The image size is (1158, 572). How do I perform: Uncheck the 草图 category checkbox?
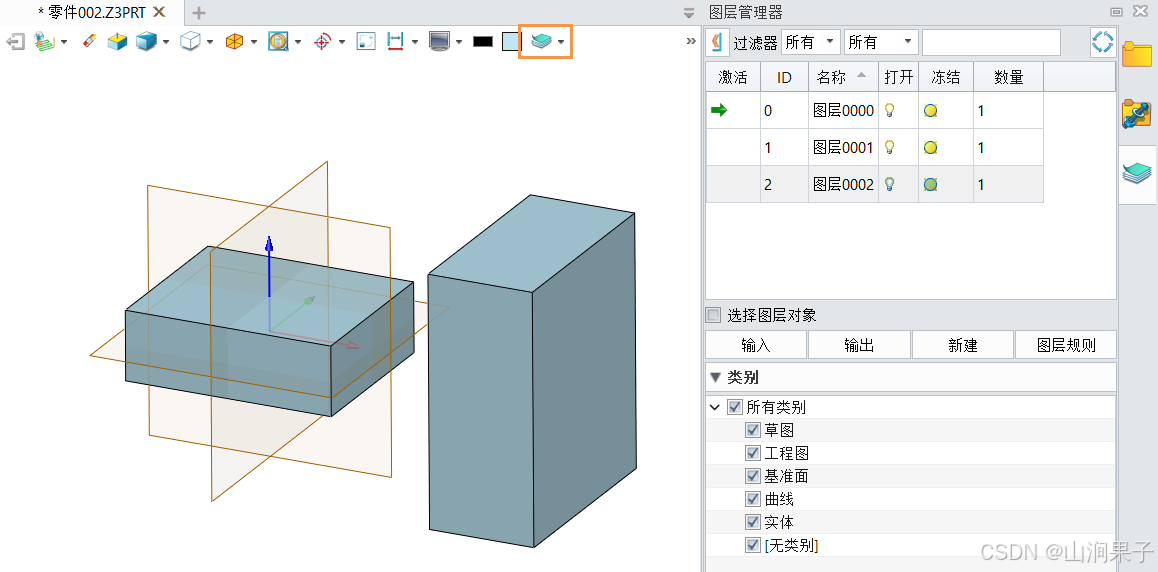pyautogui.click(x=753, y=430)
